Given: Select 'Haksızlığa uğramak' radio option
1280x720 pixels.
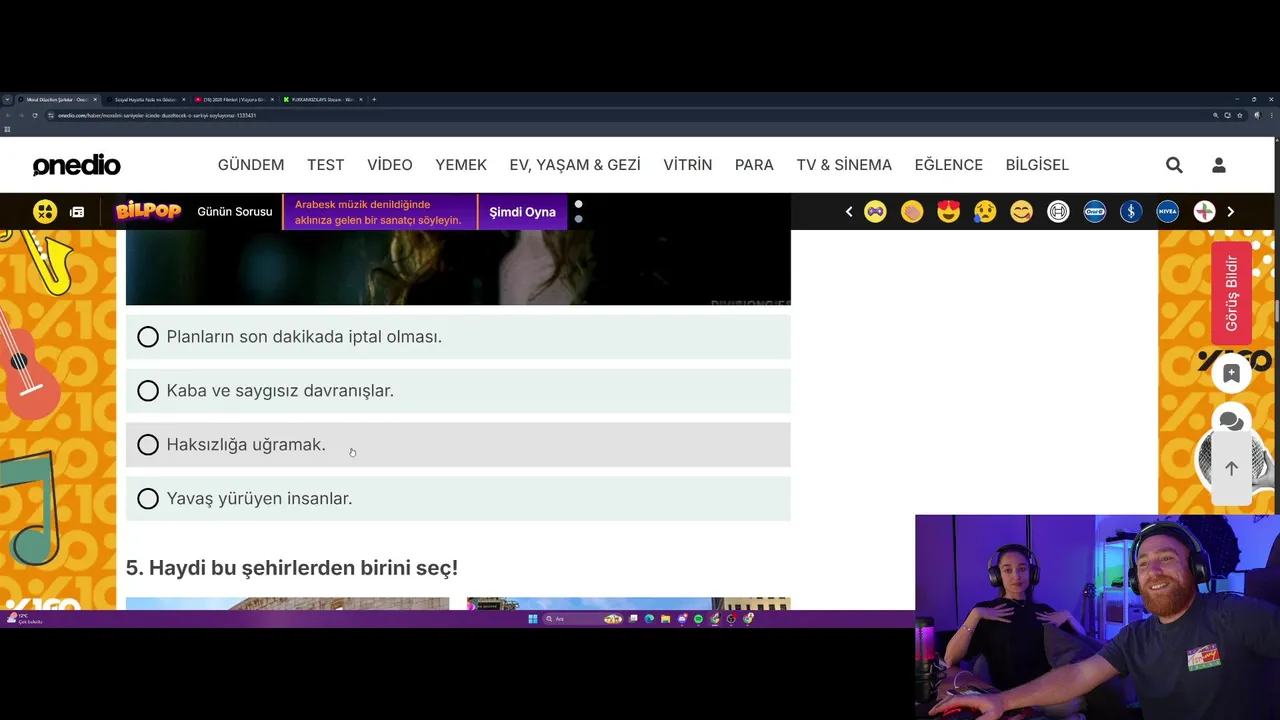Looking at the screenshot, I should [148, 445].
